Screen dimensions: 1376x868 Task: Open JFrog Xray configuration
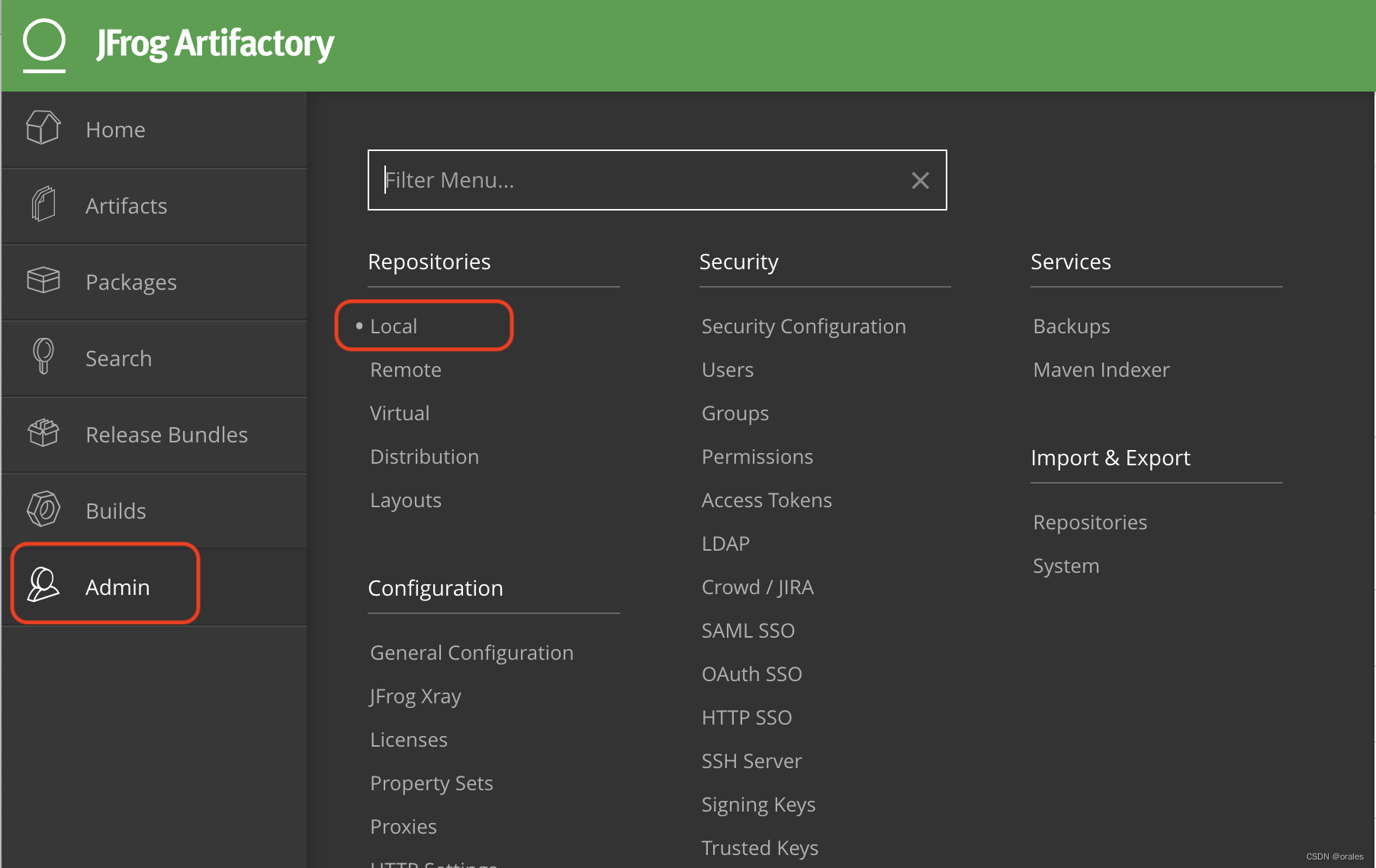click(x=415, y=696)
